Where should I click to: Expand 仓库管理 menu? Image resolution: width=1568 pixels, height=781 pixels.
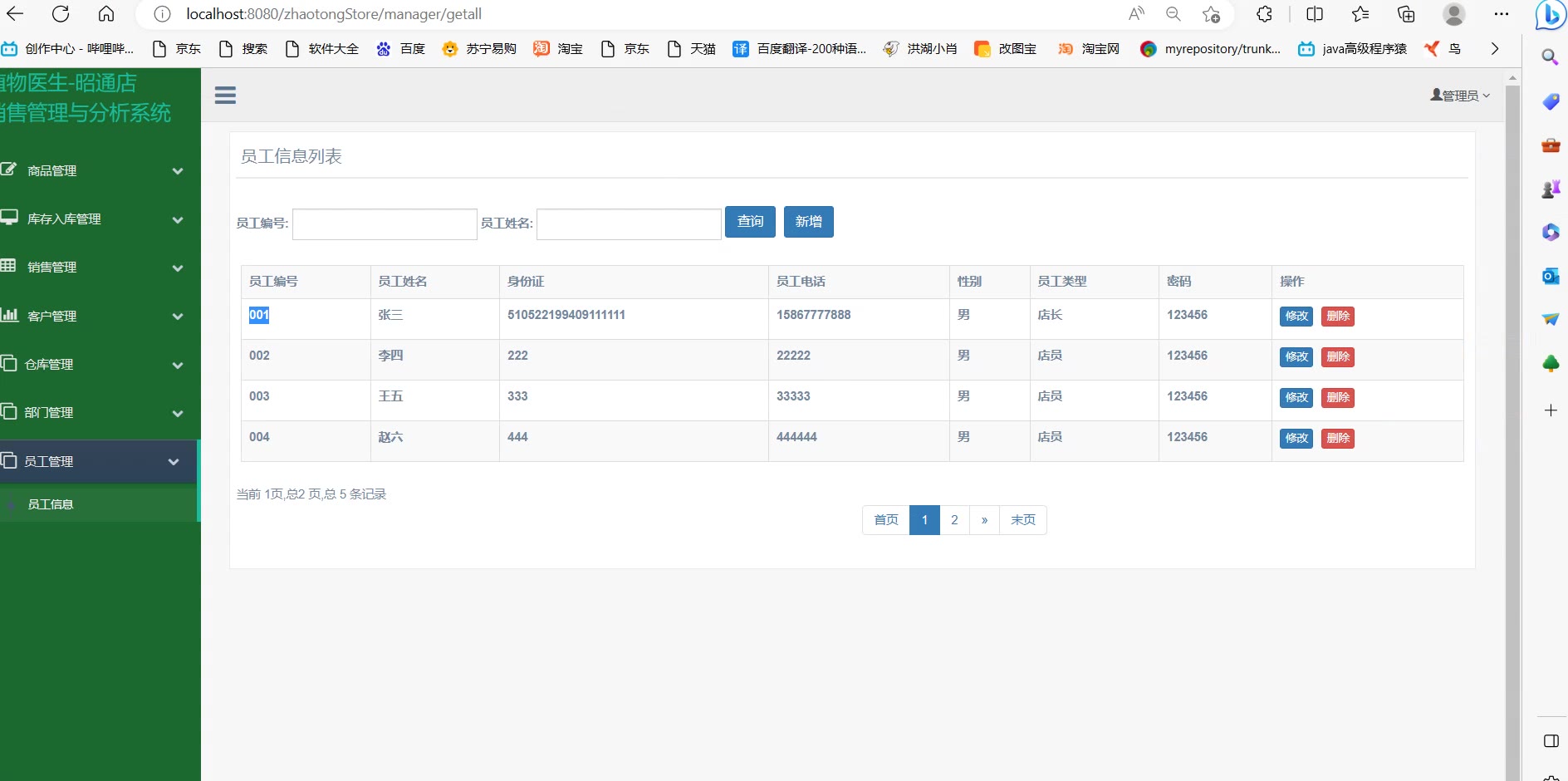coord(100,364)
